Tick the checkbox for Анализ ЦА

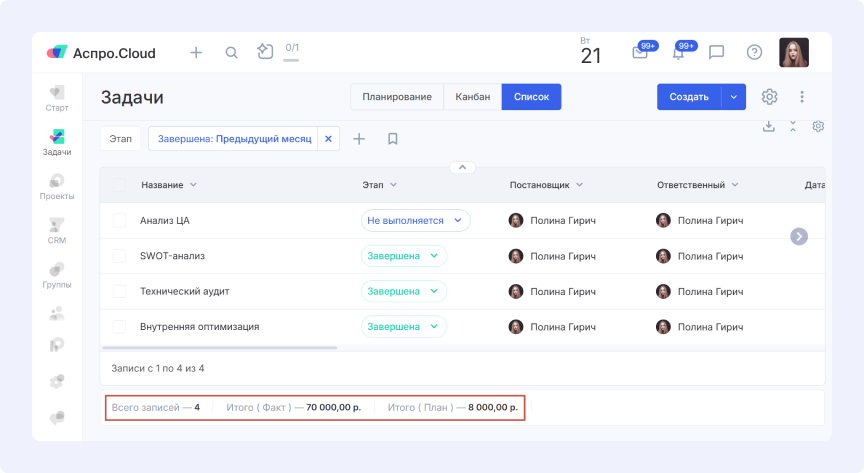coord(119,220)
